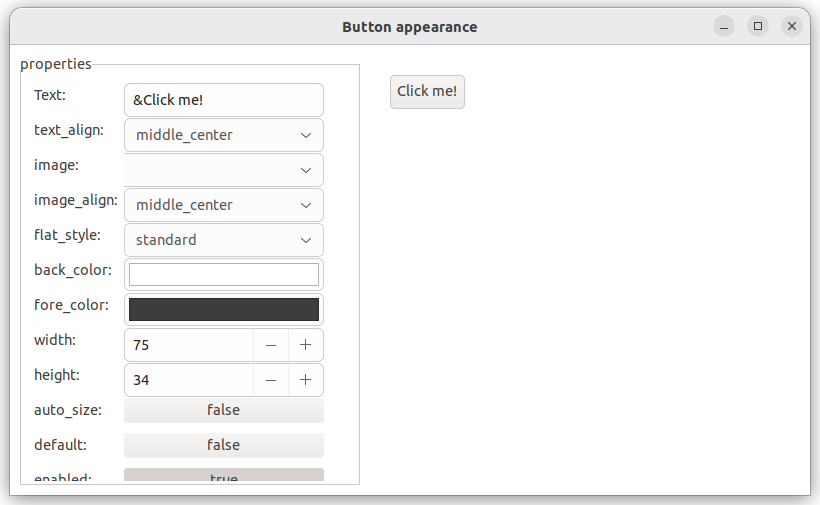Pick a color from back_color swatch
This screenshot has height=505, width=820.
coord(223,275)
